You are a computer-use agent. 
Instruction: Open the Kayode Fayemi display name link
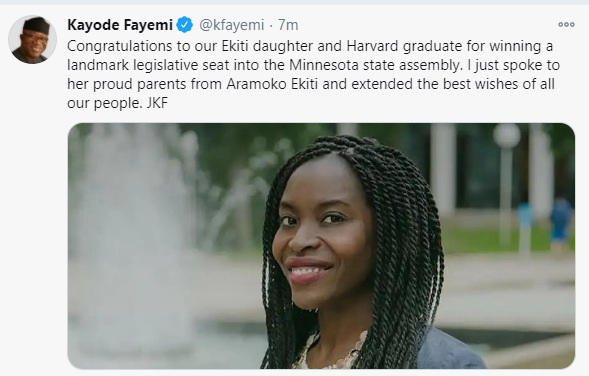pyautogui.click(x=120, y=25)
